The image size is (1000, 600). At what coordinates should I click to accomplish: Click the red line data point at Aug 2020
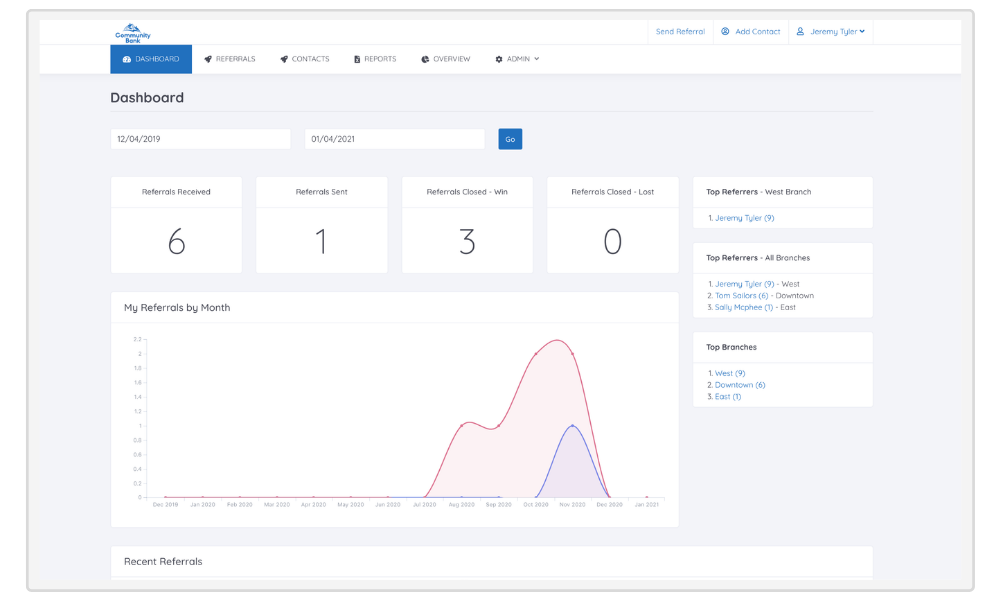(462, 425)
